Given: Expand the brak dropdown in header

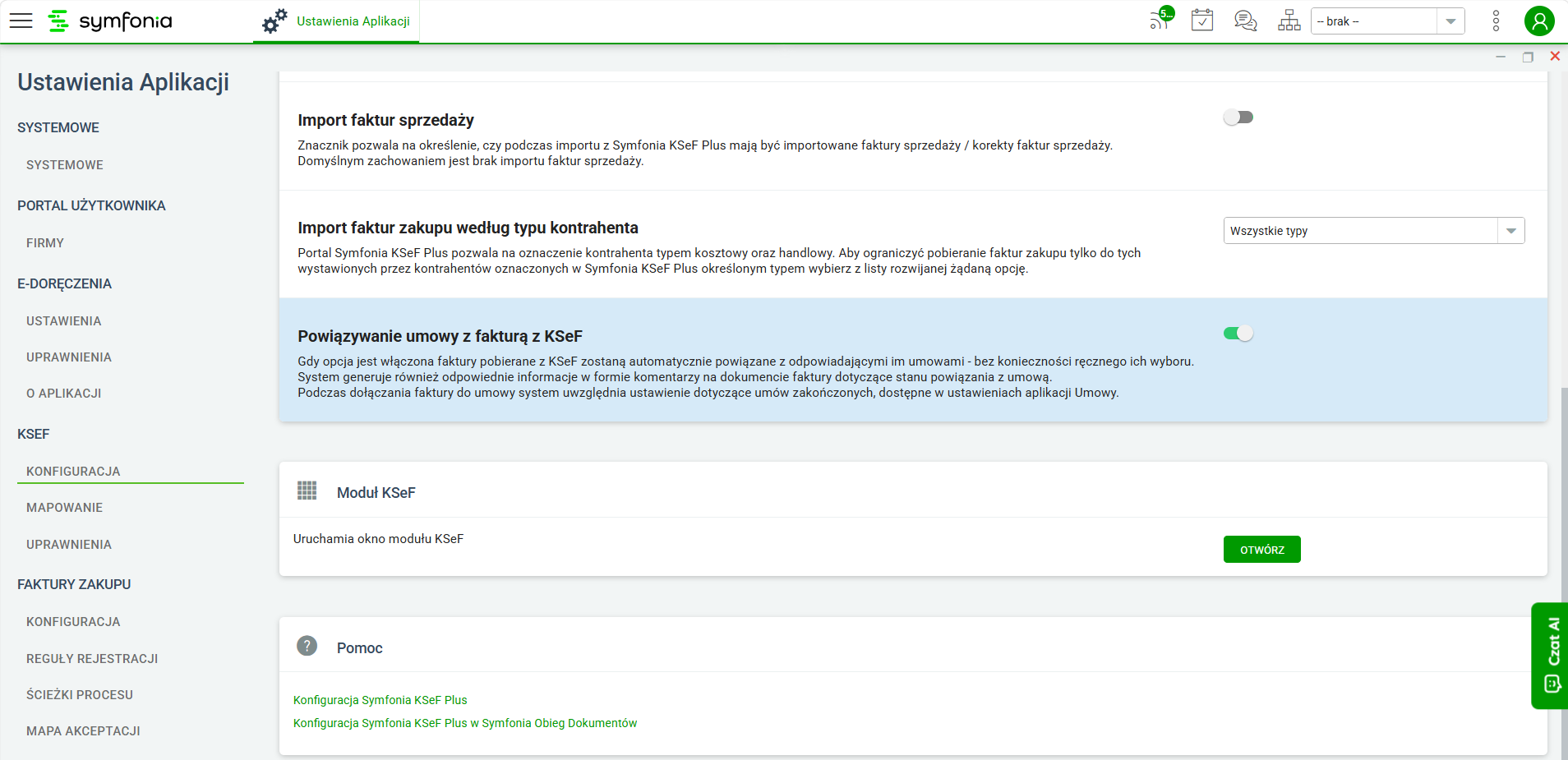Looking at the screenshot, I should 1387,21.
